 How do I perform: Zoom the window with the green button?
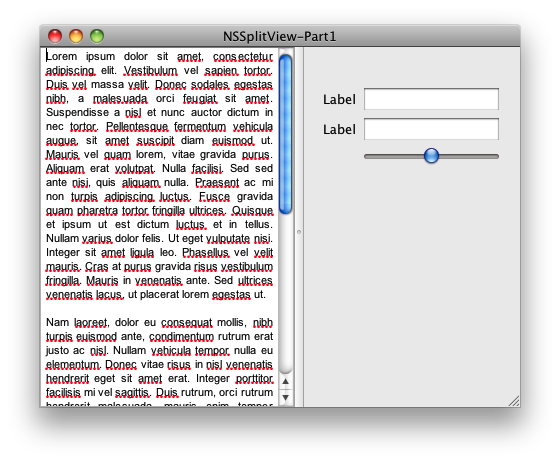(x=97, y=36)
